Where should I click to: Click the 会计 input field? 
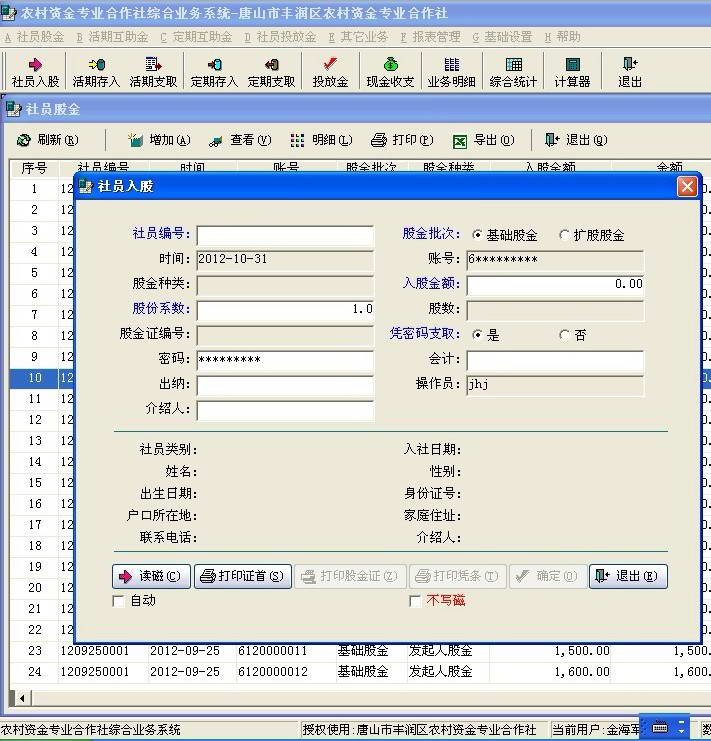[555, 360]
